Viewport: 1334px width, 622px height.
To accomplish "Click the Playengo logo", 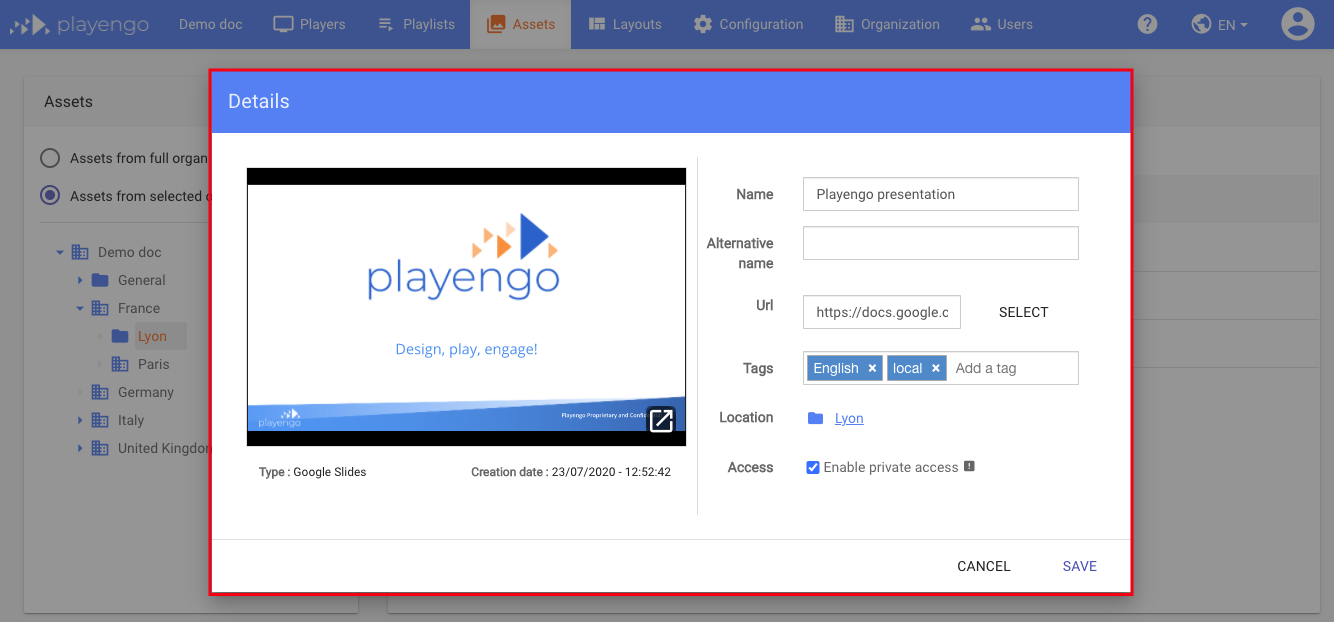I will click(x=79, y=24).
